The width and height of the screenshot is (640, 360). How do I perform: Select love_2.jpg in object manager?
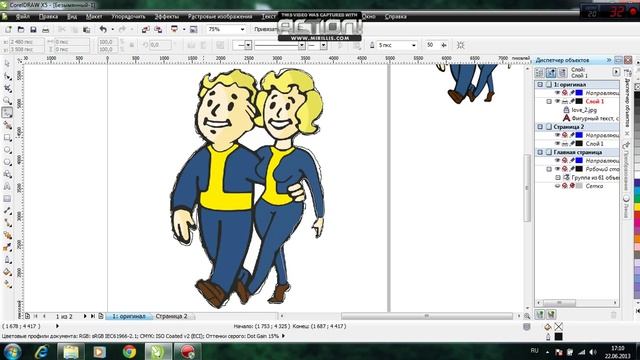pyautogui.click(x=584, y=110)
